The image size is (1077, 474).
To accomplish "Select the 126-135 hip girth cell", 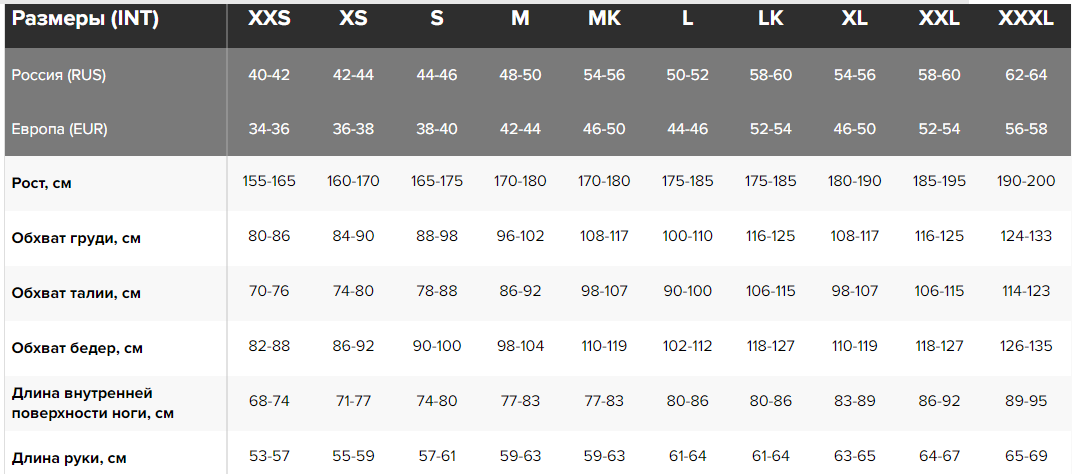I will click(x=1025, y=346).
